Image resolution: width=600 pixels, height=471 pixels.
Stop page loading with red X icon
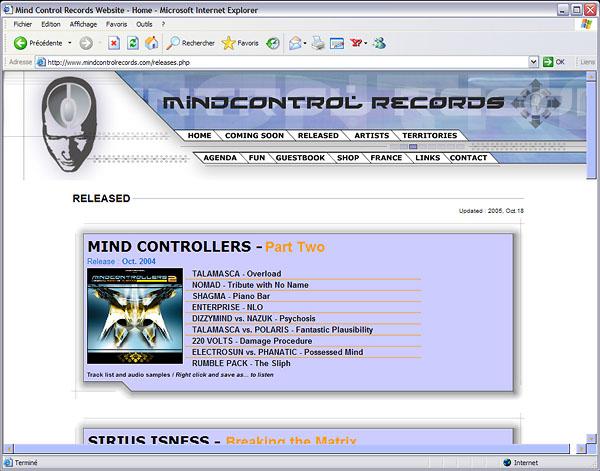pos(114,43)
